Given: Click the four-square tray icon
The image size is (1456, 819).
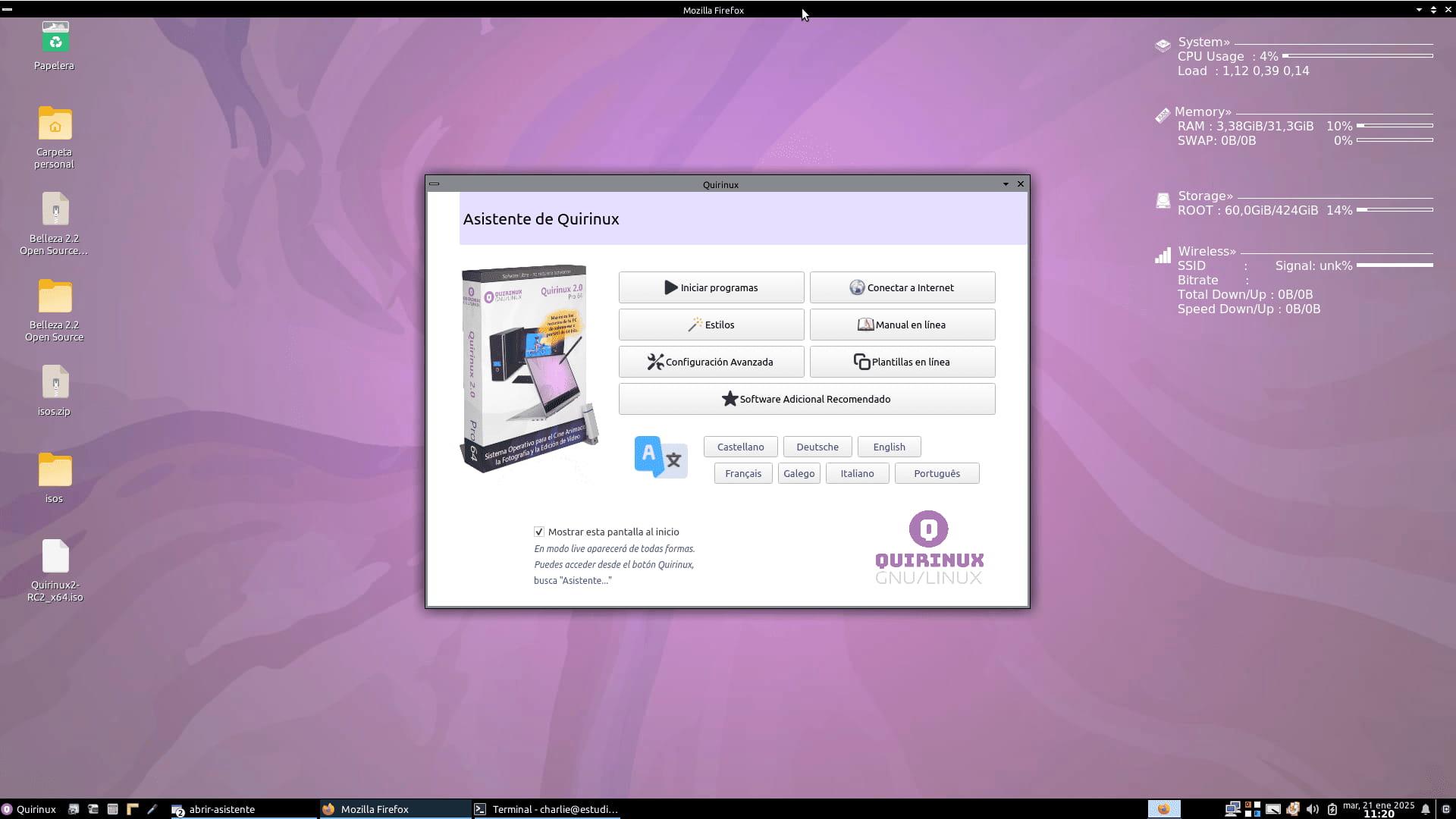Looking at the screenshot, I should 1253,808.
